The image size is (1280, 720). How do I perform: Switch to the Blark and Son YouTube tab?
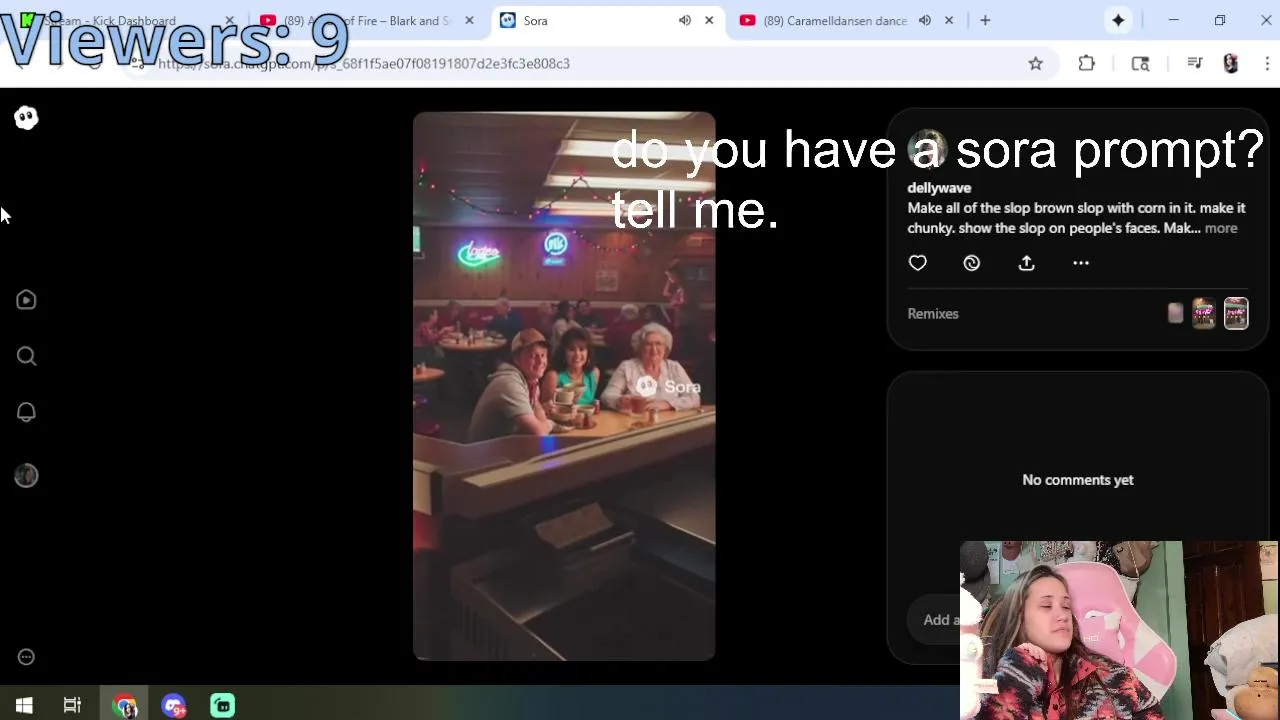tap(365, 20)
